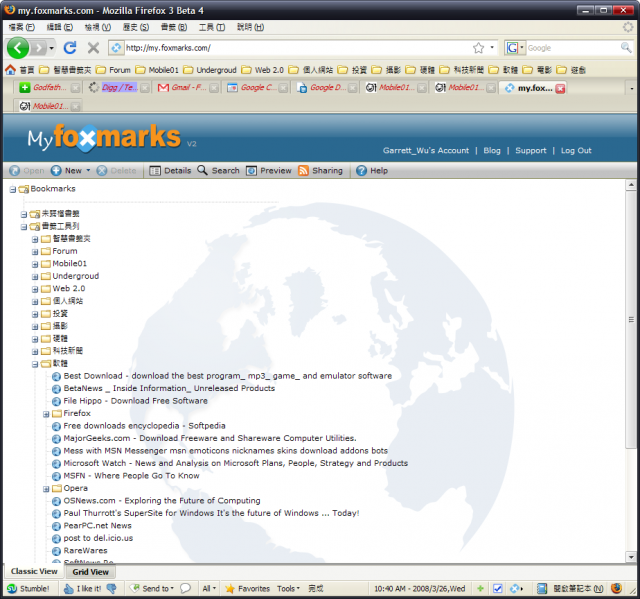Click the I like it! thumbs-up

(82, 588)
